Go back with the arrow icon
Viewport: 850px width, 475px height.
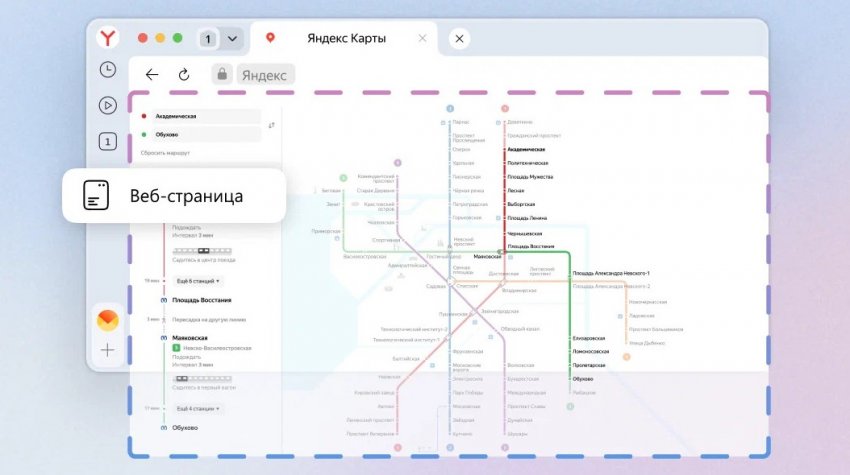pyautogui.click(x=152, y=74)
